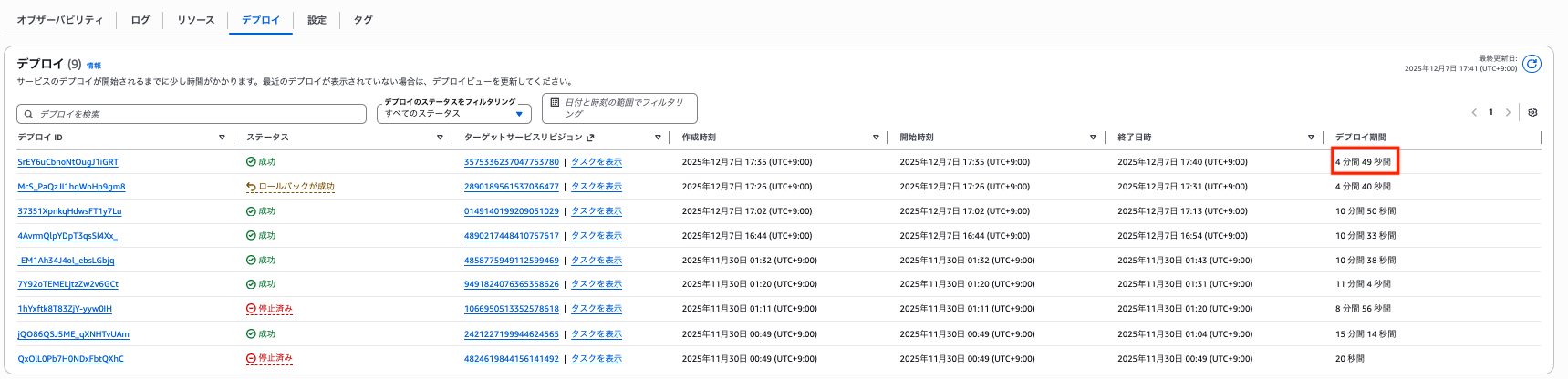The width and height of the screenshot is (1568, 379).
Task: Select duration text 20 秒間
Action: click(1350, 358)
